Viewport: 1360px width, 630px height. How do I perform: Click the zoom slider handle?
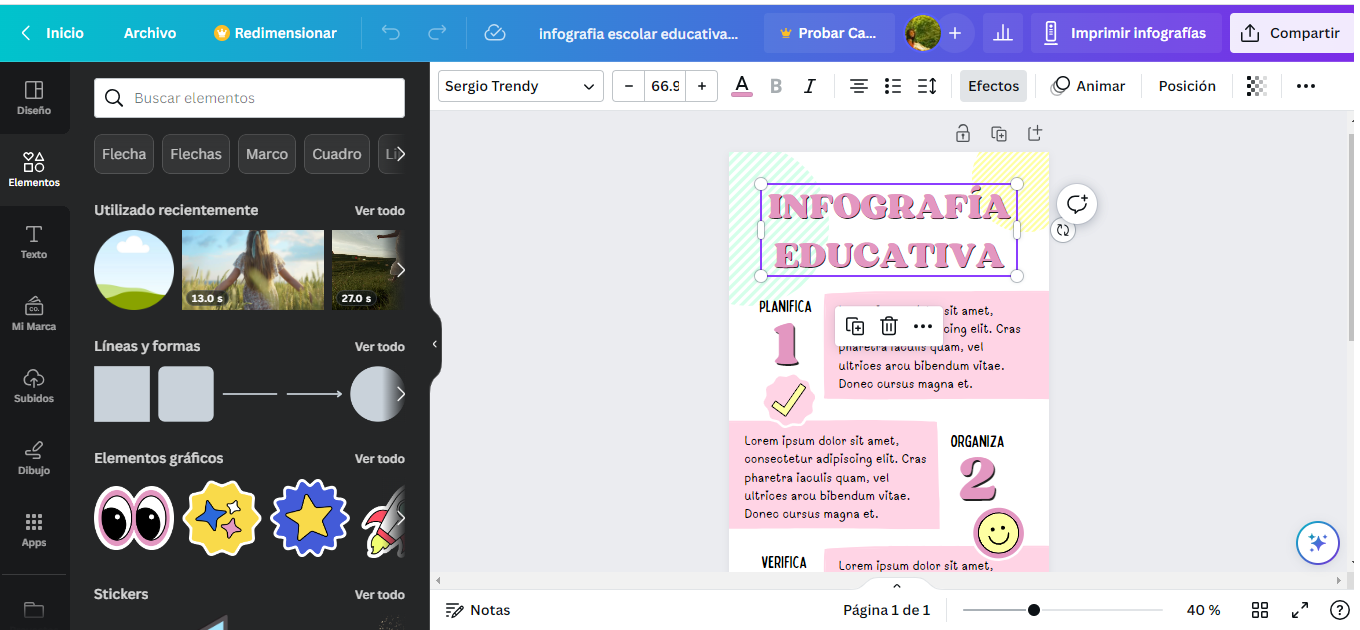point(1034,610)
